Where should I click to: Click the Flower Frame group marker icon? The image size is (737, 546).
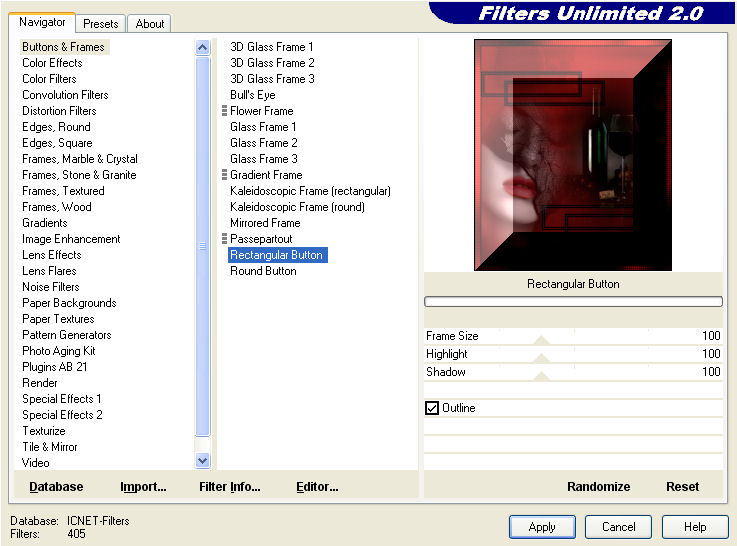click(225, 111)
